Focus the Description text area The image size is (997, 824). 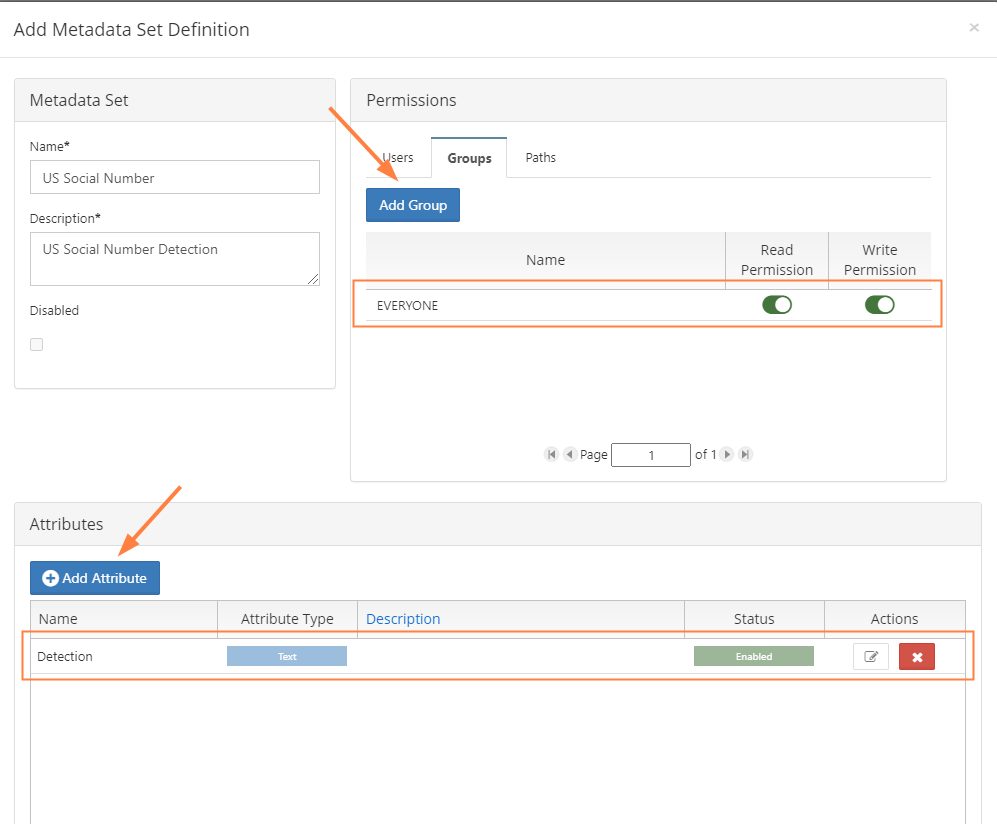pos(175,259)
